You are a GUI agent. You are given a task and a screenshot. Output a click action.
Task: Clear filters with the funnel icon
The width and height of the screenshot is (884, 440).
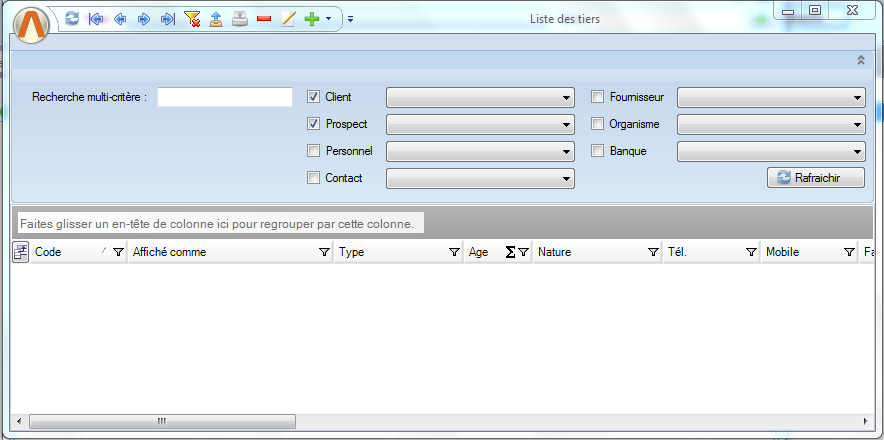click(193, 19)
